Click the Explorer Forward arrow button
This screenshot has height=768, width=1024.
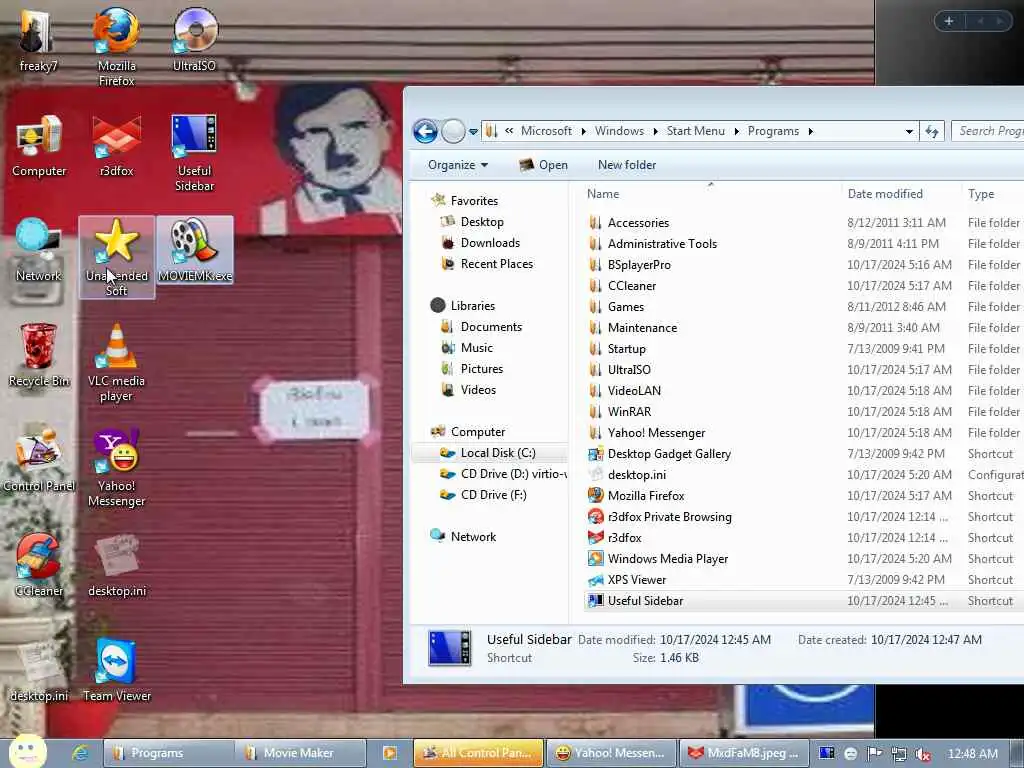coord(453,131)
